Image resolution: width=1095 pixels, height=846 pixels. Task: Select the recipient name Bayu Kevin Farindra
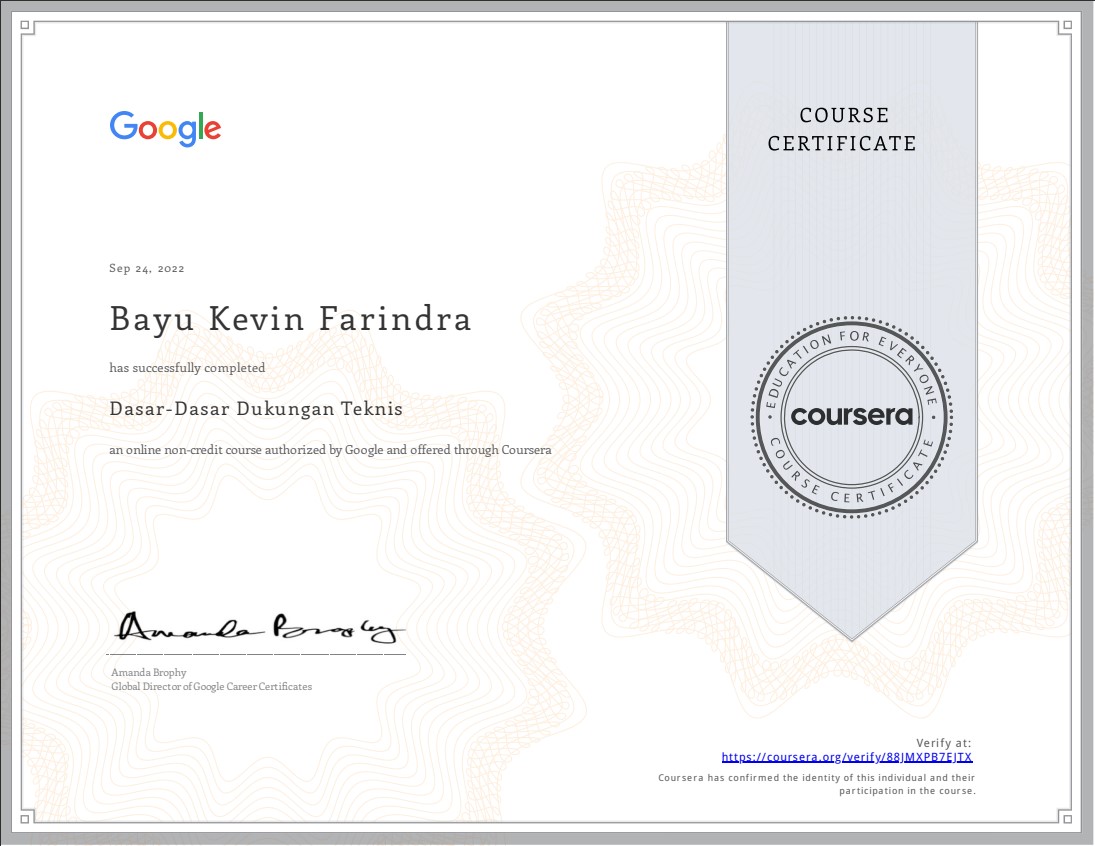pos(290,319)
